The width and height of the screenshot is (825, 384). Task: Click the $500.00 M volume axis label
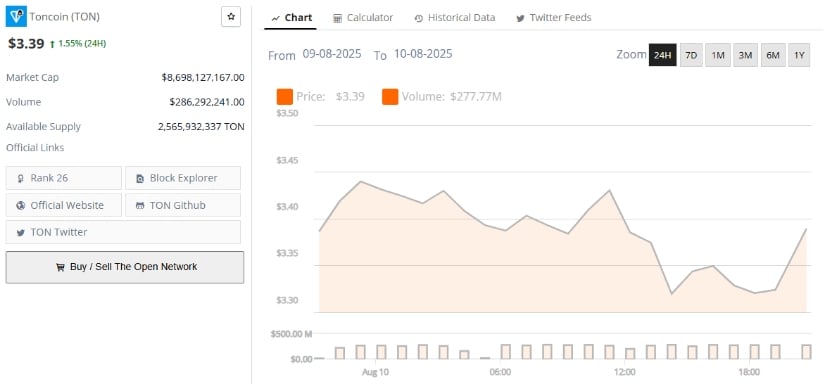click(291, 334)
